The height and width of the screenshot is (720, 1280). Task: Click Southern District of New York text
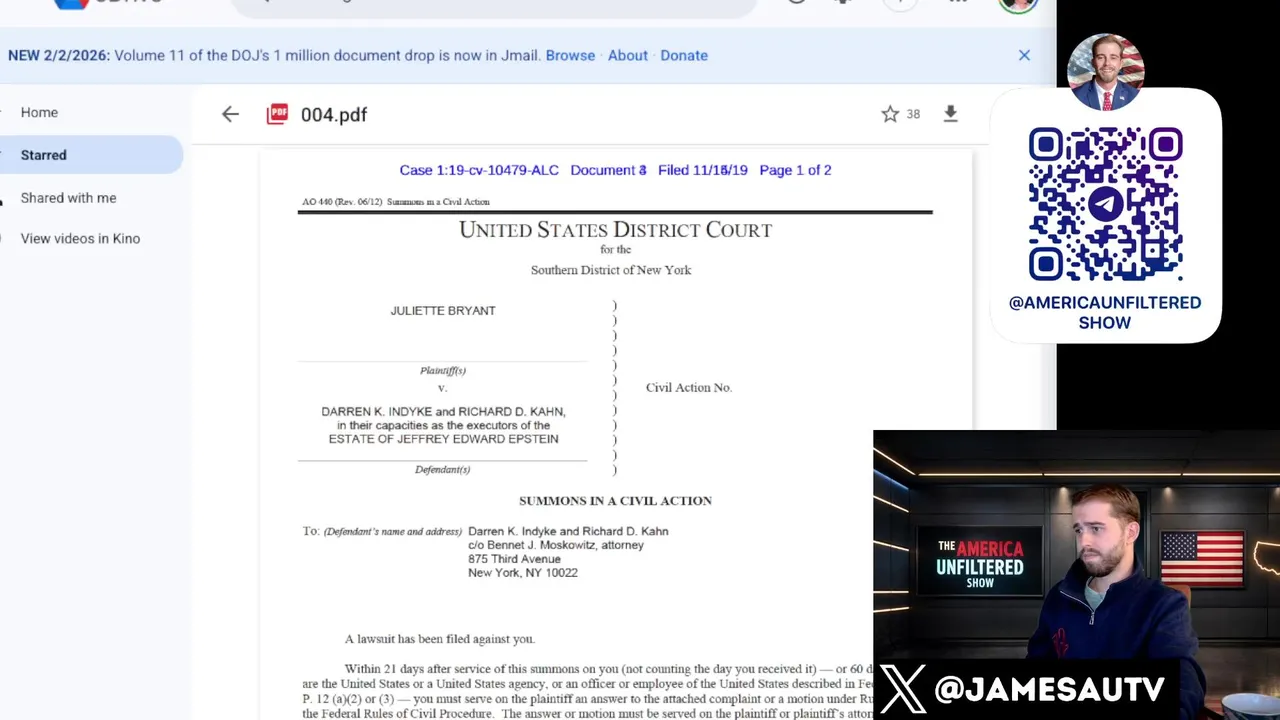(x=611, y=270)
